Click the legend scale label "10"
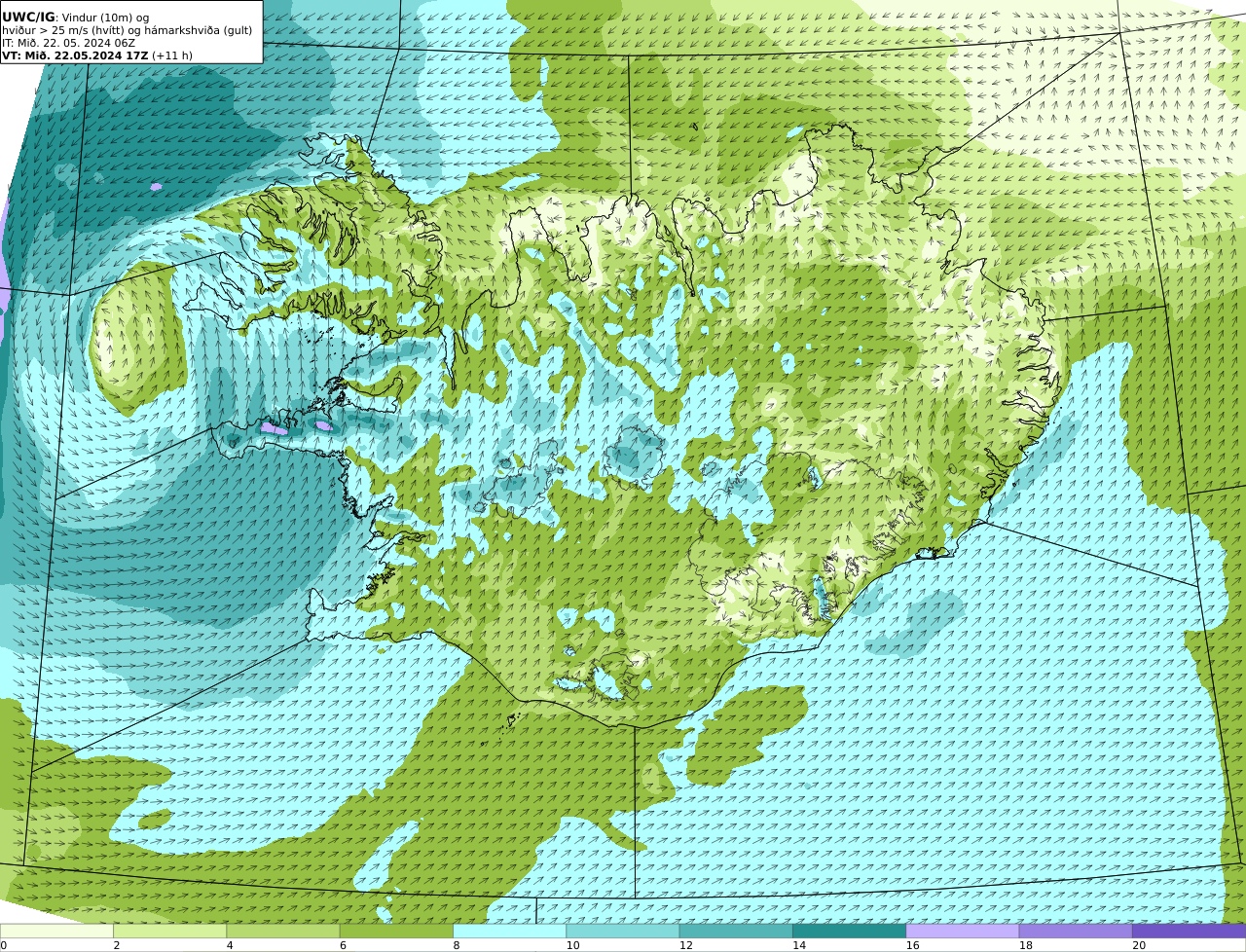This screenshot has height=952, width=1246. point(572,945)
